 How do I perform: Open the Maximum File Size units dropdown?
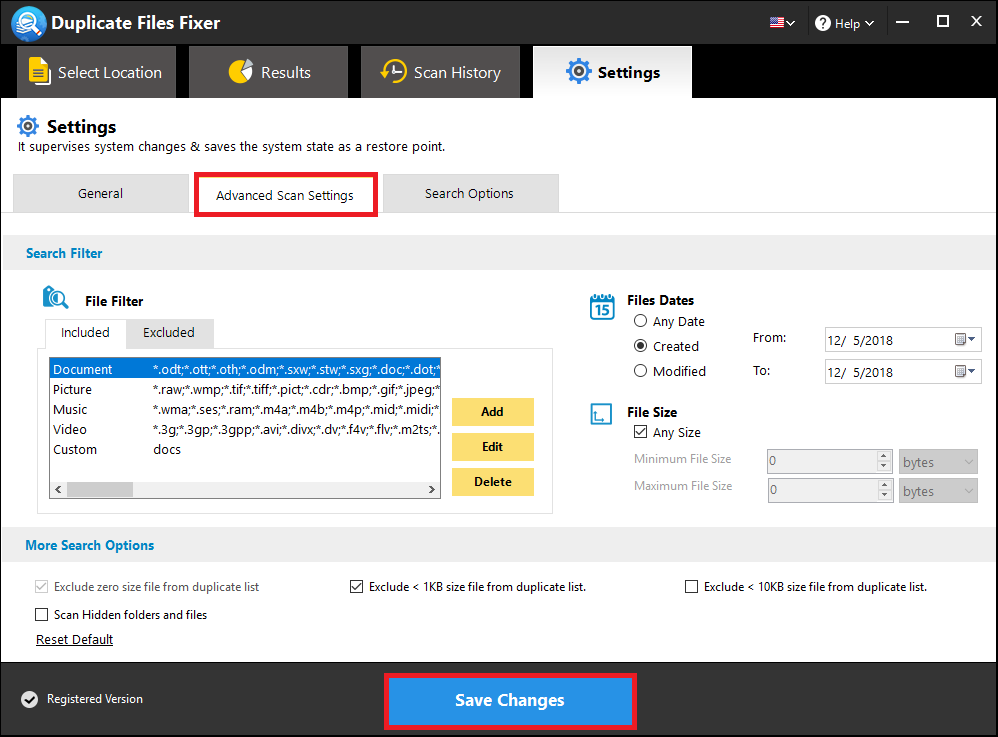(x=938, y=491)
